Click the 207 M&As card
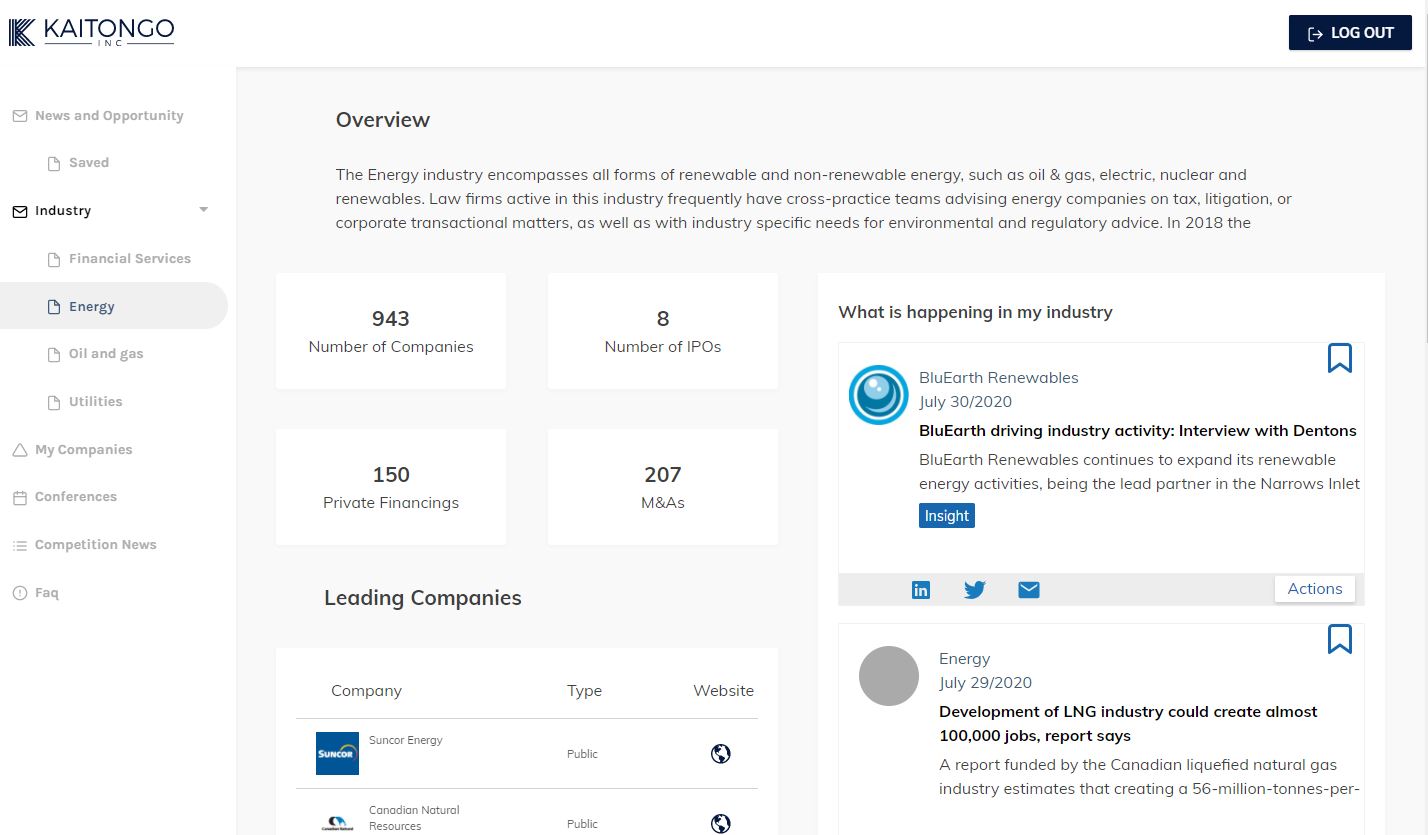The height and width of the screenshot is (835, 1428). tap(663, 487)
